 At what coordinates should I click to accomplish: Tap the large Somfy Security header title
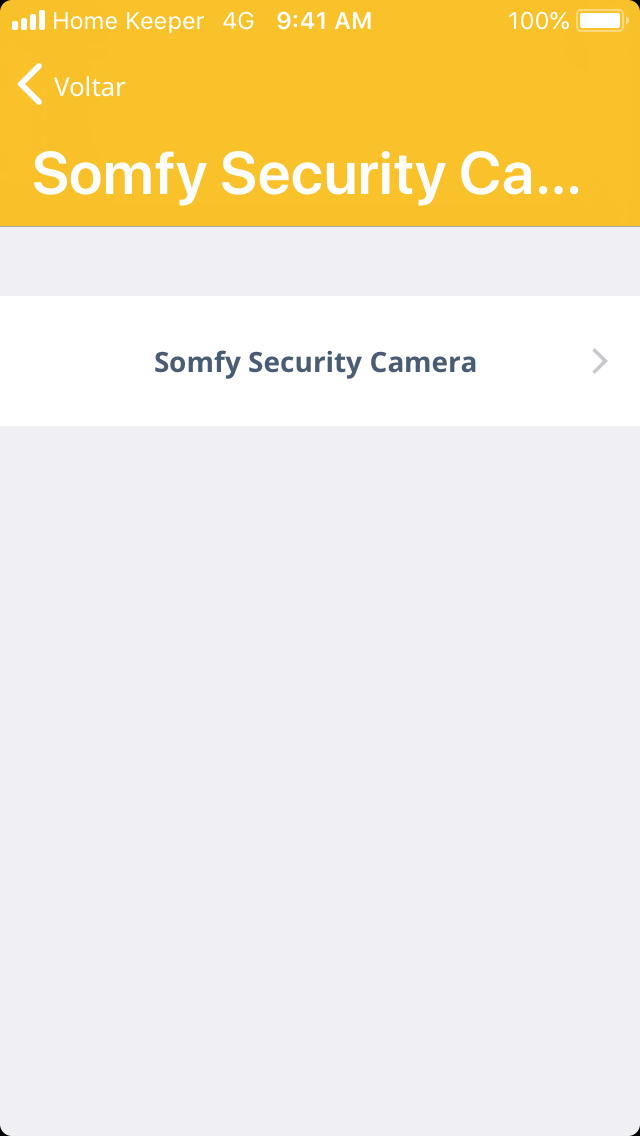[306, 173]
